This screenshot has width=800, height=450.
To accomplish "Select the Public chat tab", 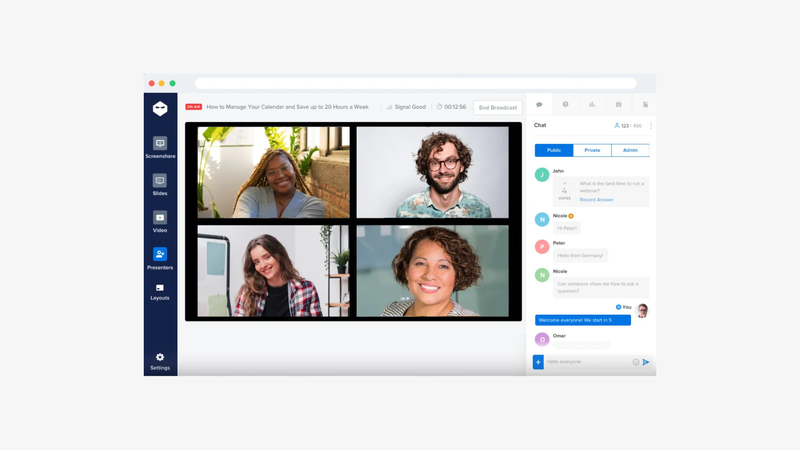I will click(554, 150).
